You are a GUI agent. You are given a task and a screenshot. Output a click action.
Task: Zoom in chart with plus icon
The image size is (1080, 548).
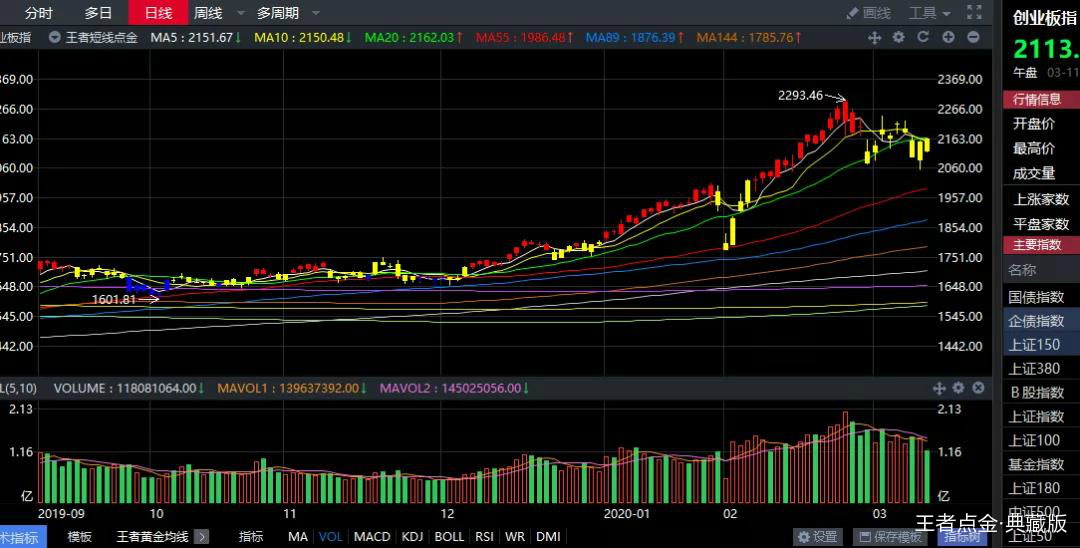click(x=947, y=37)
